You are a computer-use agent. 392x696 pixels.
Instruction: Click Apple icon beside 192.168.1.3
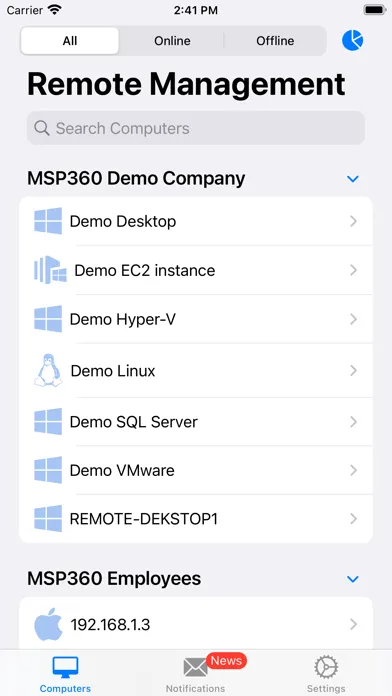pos(48,624)
